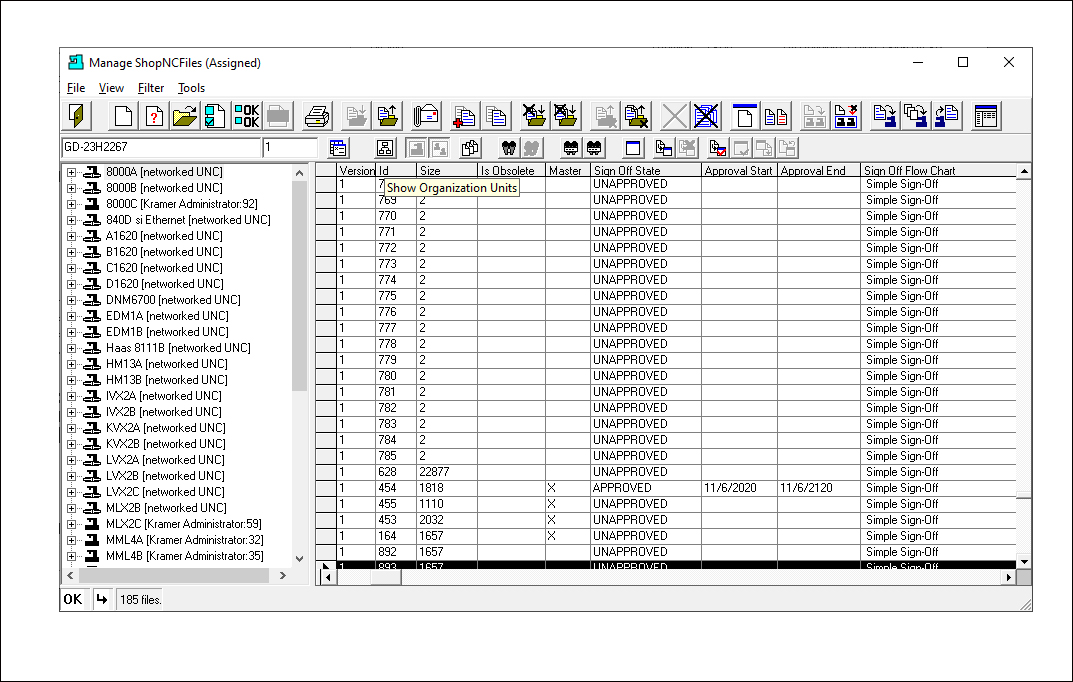Expand the MML4B [Kramer Administrator:35] node
This screenshot has width=1073, height=682.
71,556
